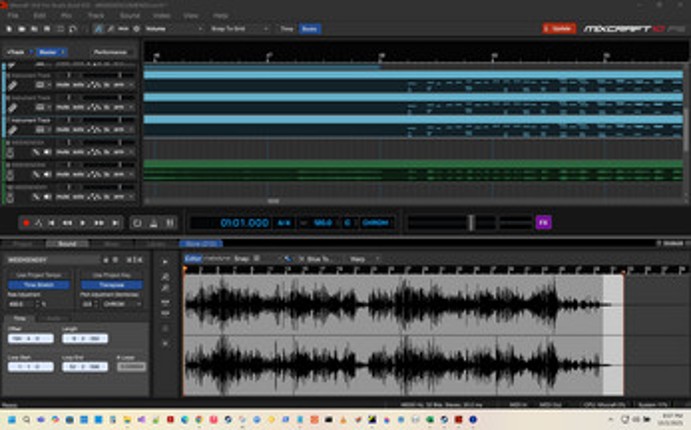Click the Offset input field
Viewport: 691px width, 430px height.
click(30, 338)
